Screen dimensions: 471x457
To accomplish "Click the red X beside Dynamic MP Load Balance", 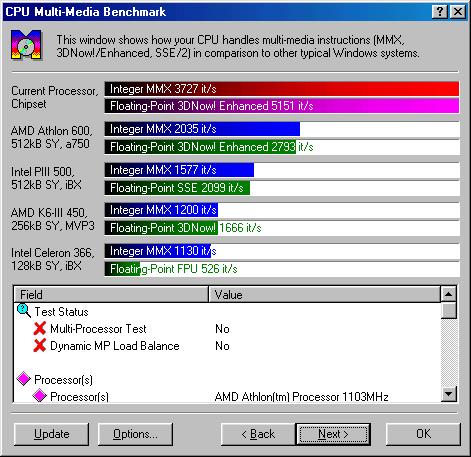I will [40, 346].
